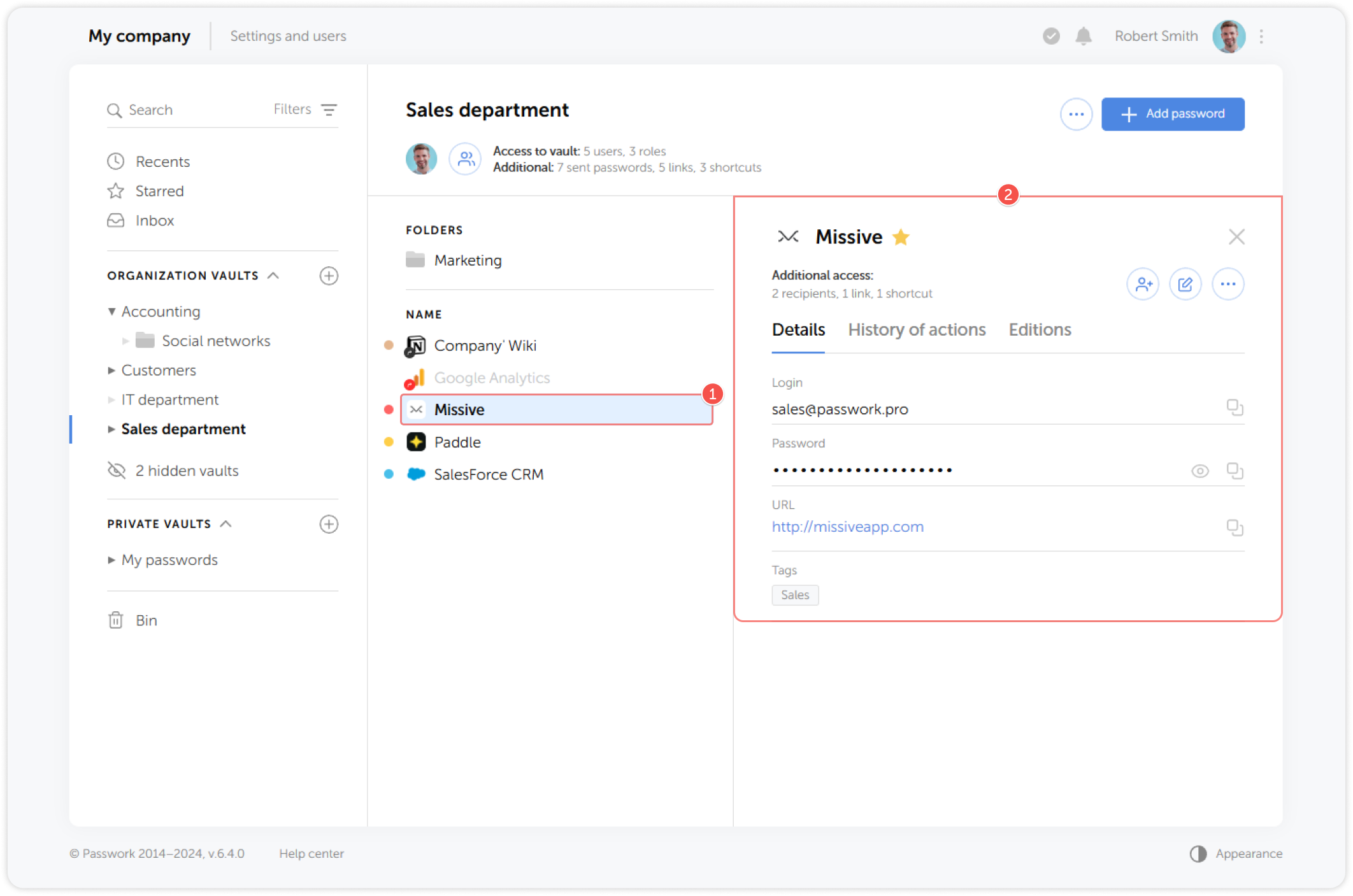Collapse the Accounting vault tree
This screenshot has width=1353, height=896.
pyautogui.click(x=111, y=311)
